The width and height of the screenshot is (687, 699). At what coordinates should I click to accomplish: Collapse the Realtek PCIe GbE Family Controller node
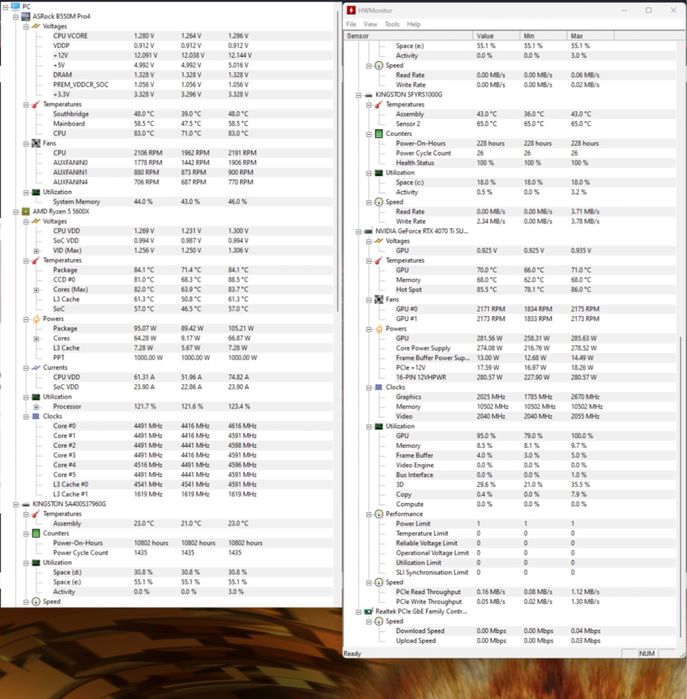(358, 612)
